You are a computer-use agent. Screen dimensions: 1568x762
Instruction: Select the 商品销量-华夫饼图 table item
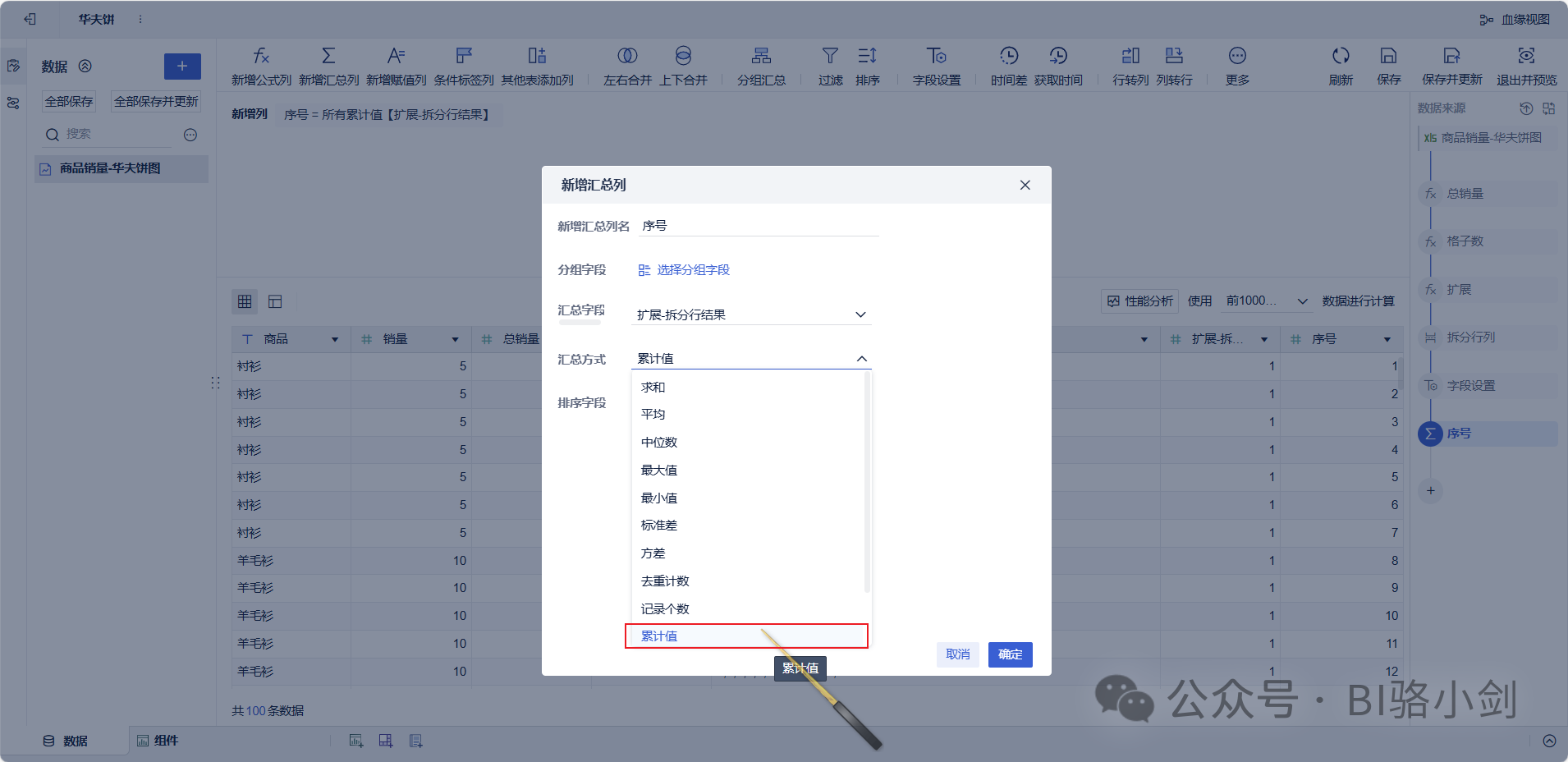coord(121,168)
